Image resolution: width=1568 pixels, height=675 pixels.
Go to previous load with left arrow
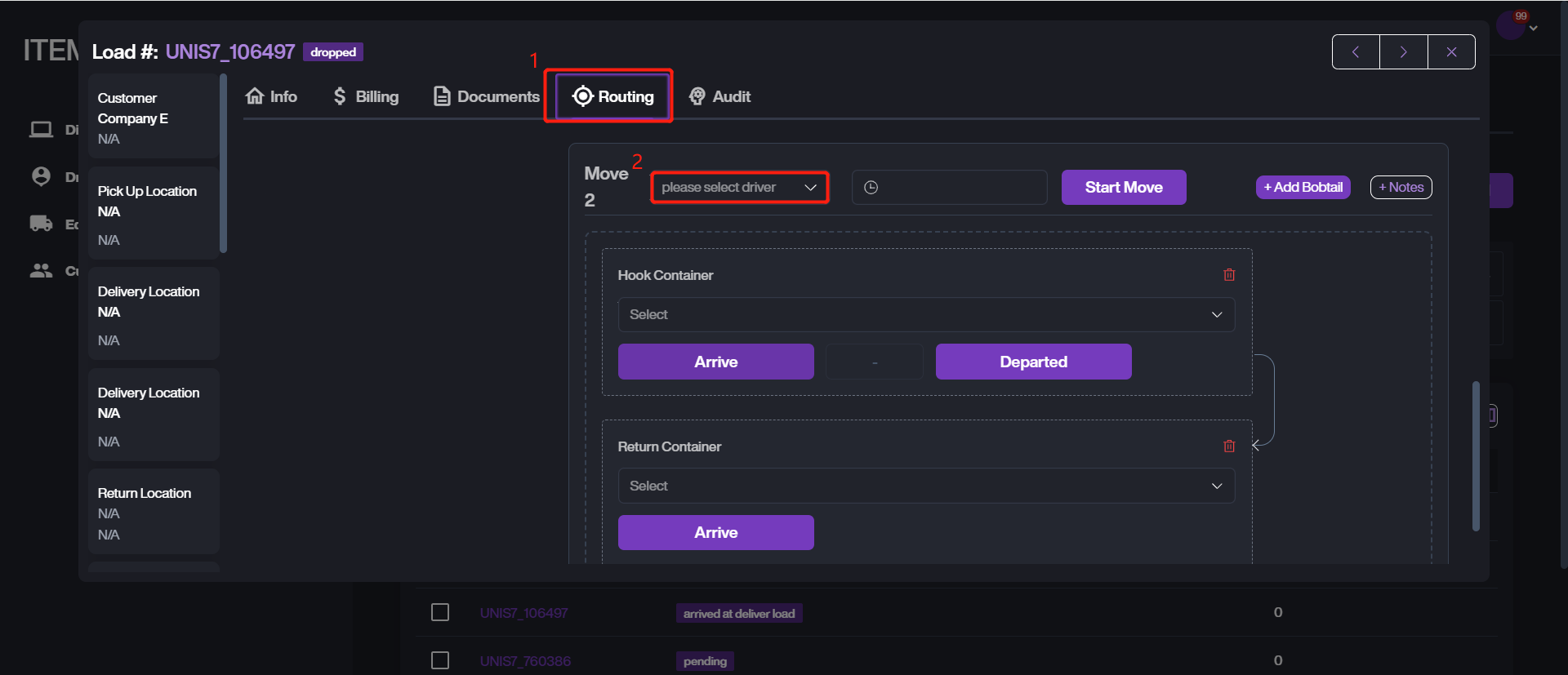[x=1356, y=52]
